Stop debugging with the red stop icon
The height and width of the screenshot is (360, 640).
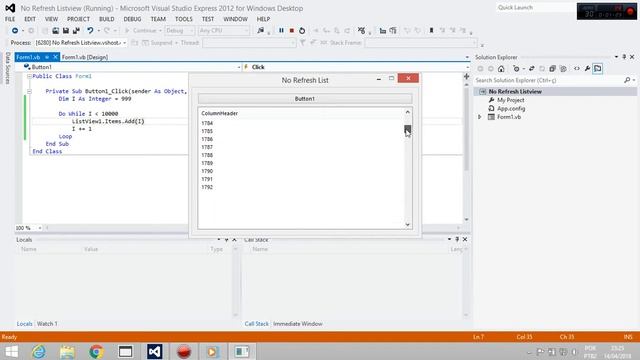pyautogui.click(x=291, y=31)
